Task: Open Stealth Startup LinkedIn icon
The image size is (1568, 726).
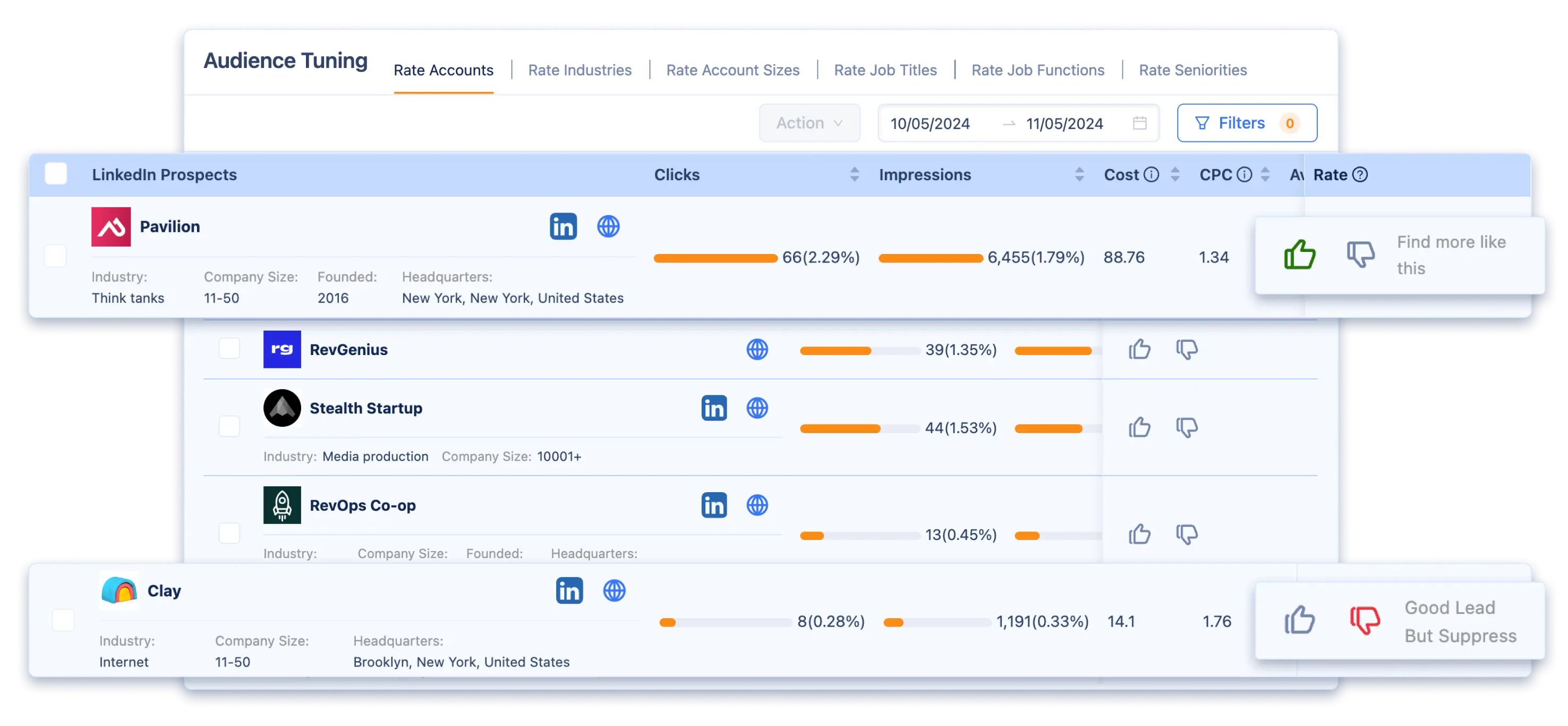Action: (x=714, y=408)
